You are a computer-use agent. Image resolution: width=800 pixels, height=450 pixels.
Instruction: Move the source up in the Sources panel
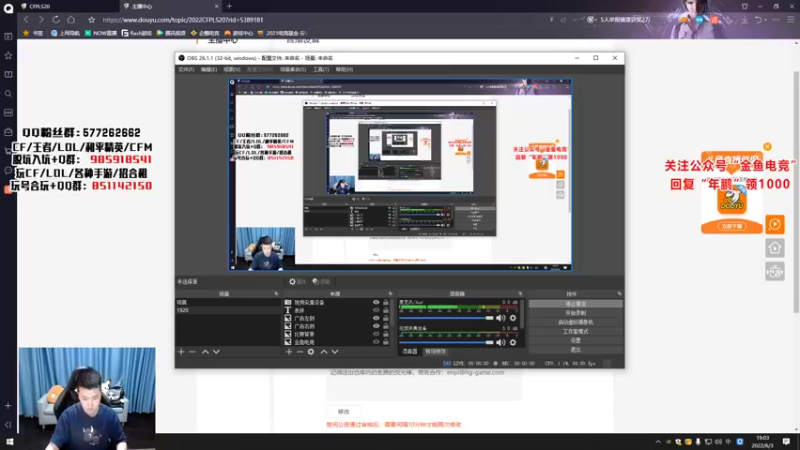pos(323,352)
